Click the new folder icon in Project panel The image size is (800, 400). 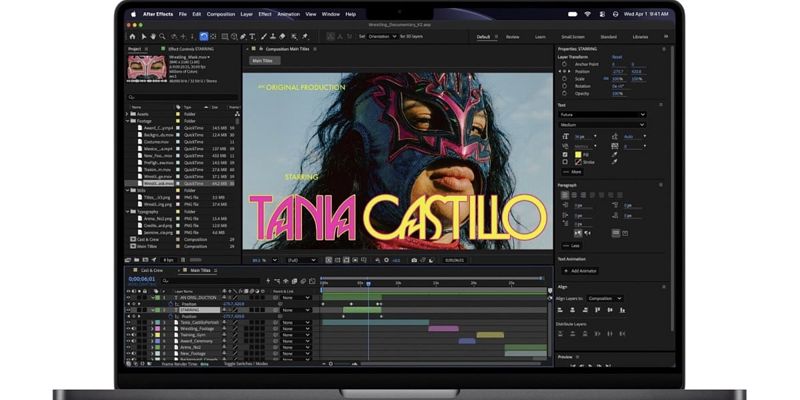pyautogui.click(x=137, y=260)
